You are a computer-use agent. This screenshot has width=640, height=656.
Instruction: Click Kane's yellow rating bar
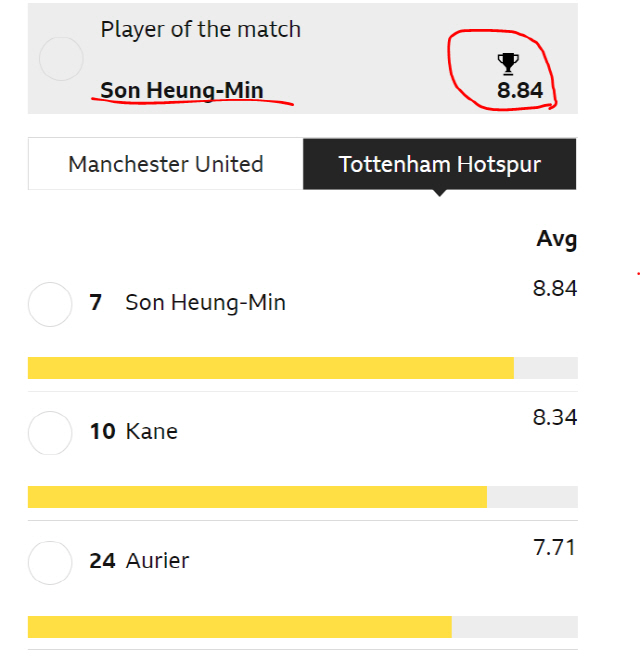point(257,497)
